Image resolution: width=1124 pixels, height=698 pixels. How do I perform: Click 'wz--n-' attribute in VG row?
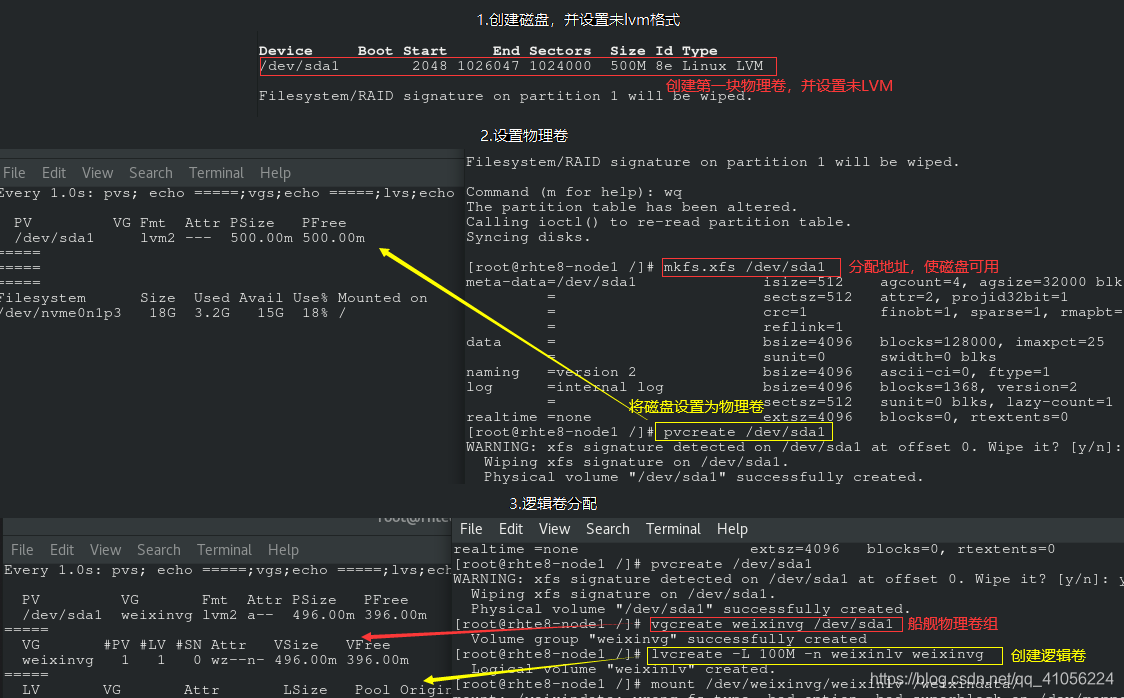pos(238,660)
